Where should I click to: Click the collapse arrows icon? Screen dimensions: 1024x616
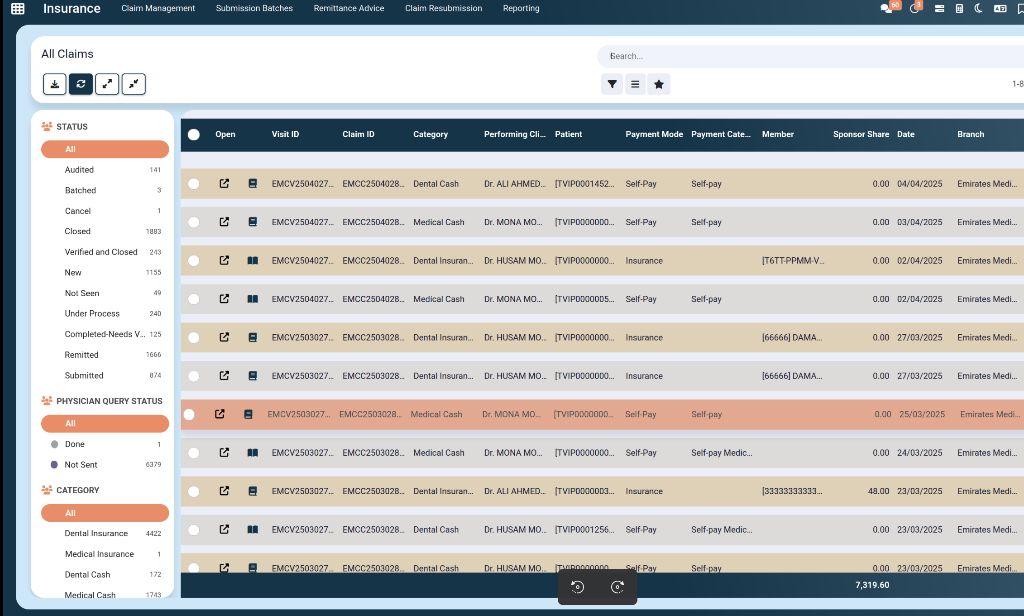tap(134, 84)
